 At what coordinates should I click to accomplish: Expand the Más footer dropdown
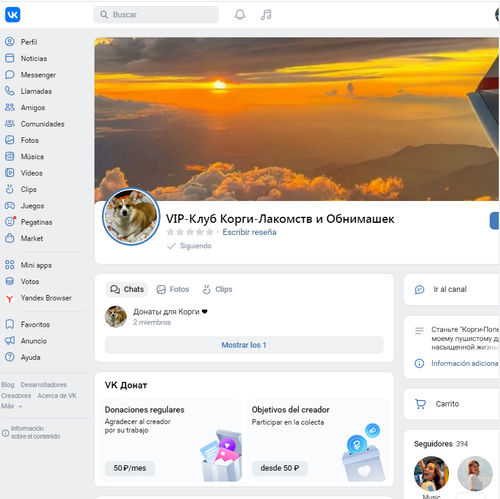(11, 406)
